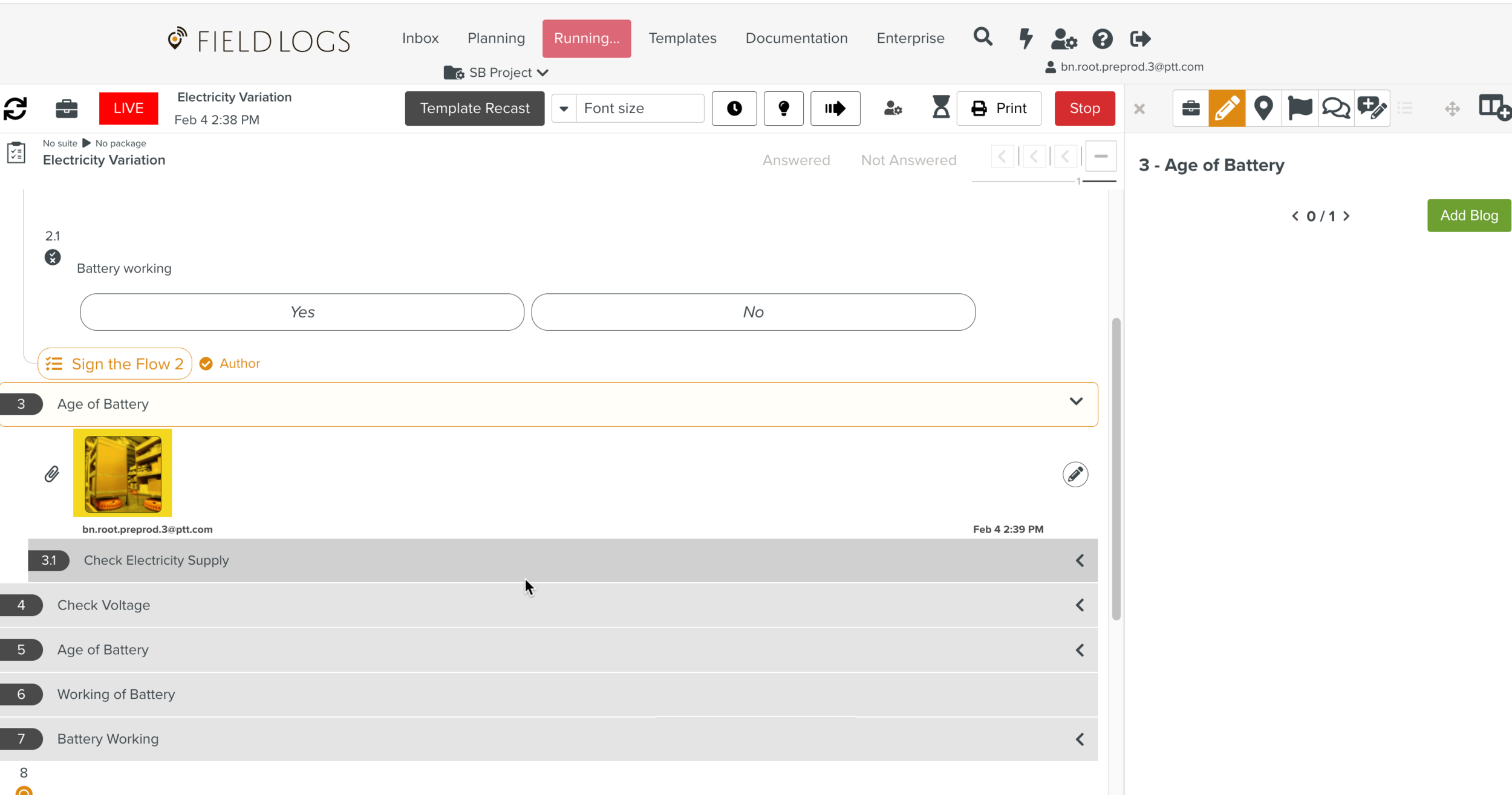This screenshot has height=795, width=1512.
Task: Select the flag tool in right panel
Action: 1299,108
